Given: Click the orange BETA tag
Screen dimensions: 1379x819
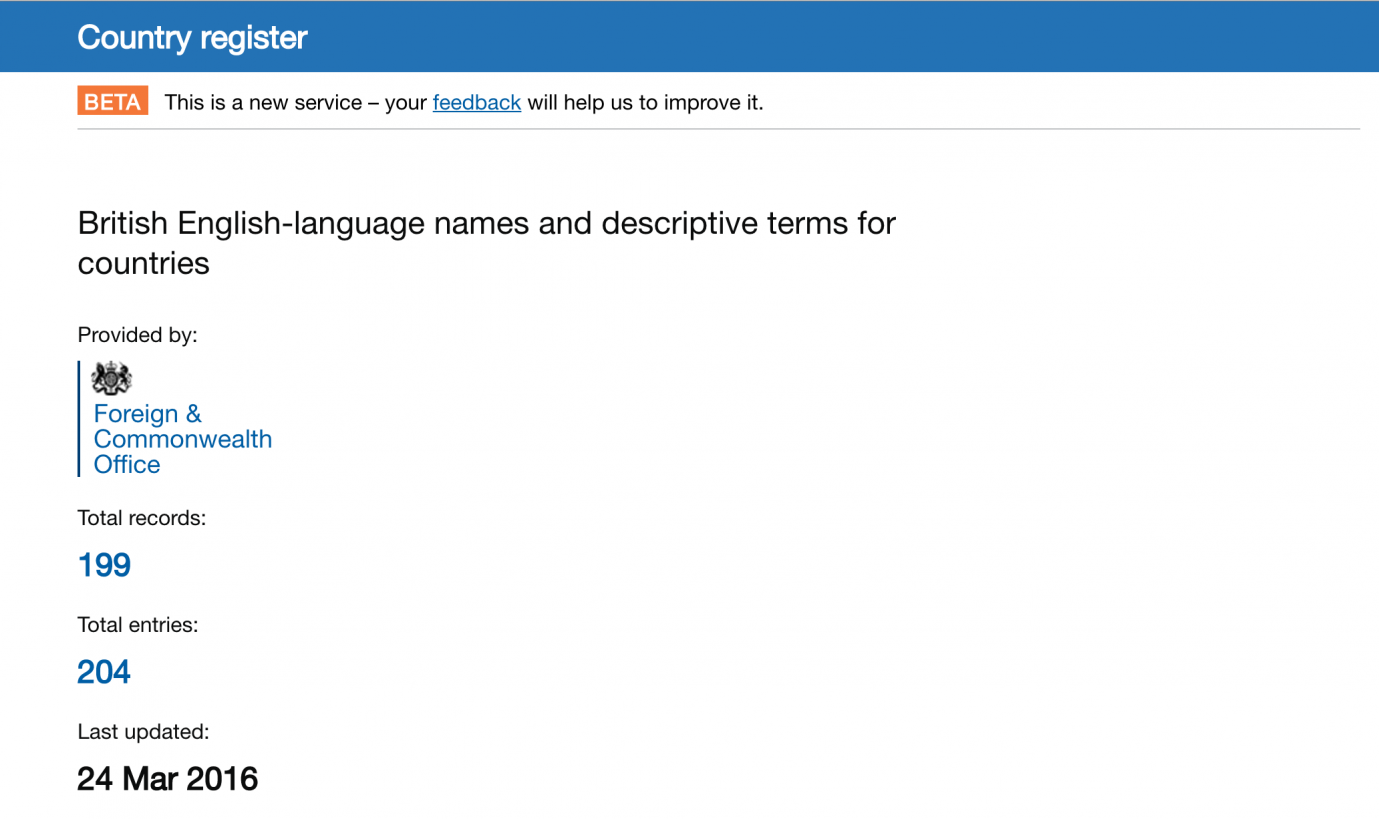Looking at the screenshot, I should point(113,101).
